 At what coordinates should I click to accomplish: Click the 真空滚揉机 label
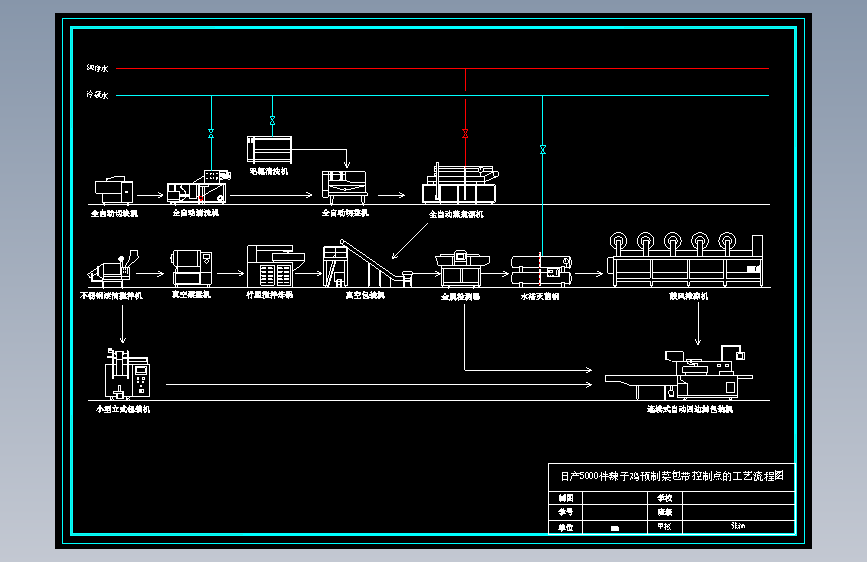click(x=191, y=294)
